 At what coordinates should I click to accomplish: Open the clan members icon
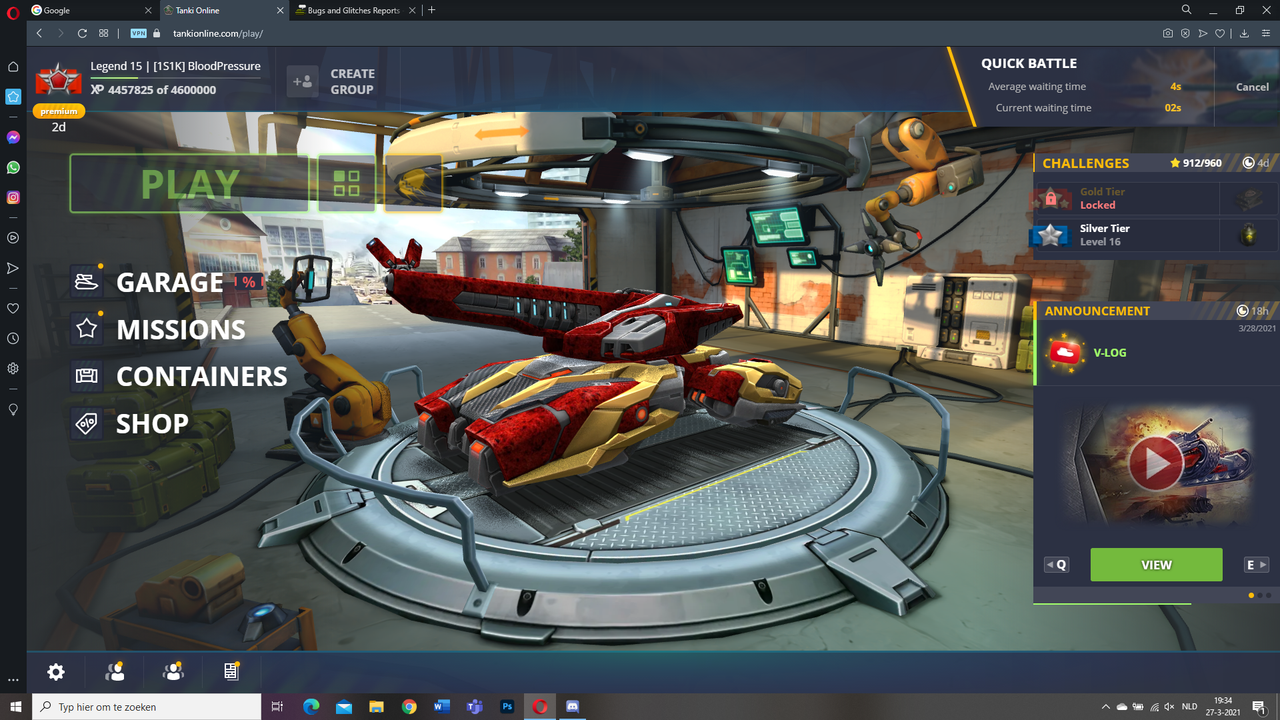point(174,672)
